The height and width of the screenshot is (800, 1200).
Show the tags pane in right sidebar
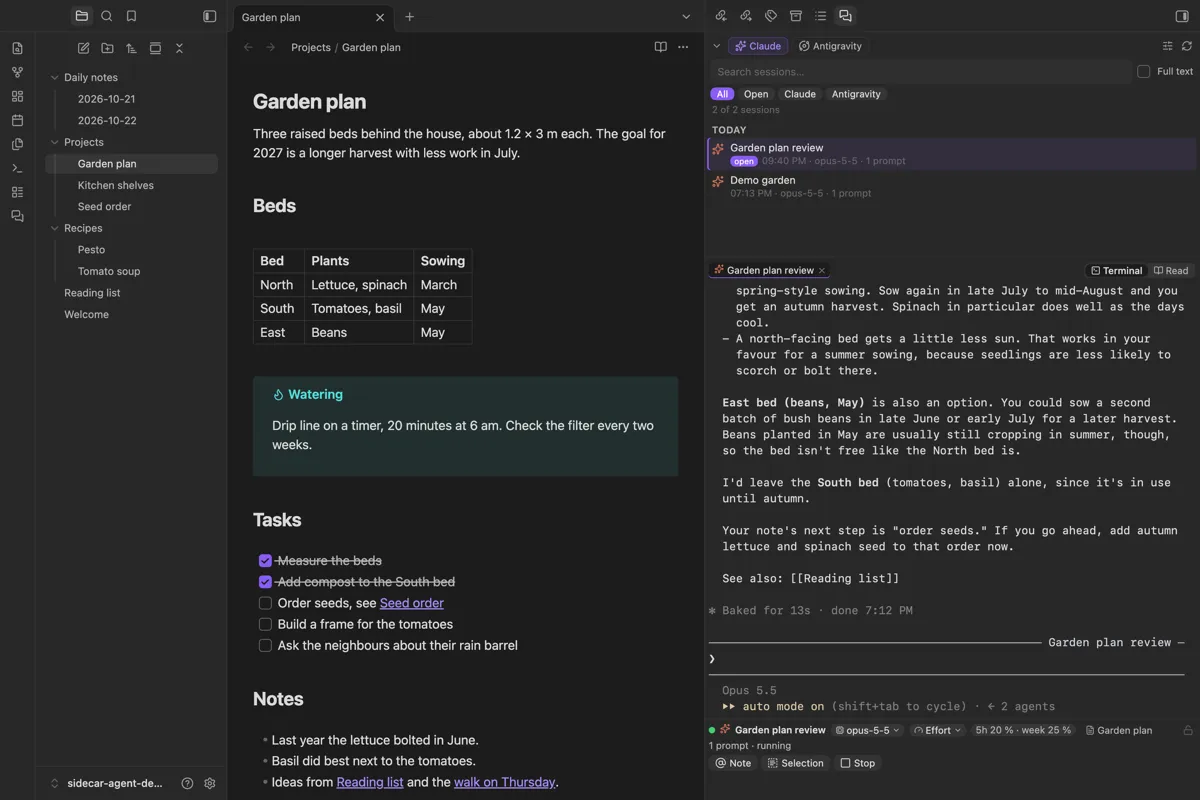[771, 16]
